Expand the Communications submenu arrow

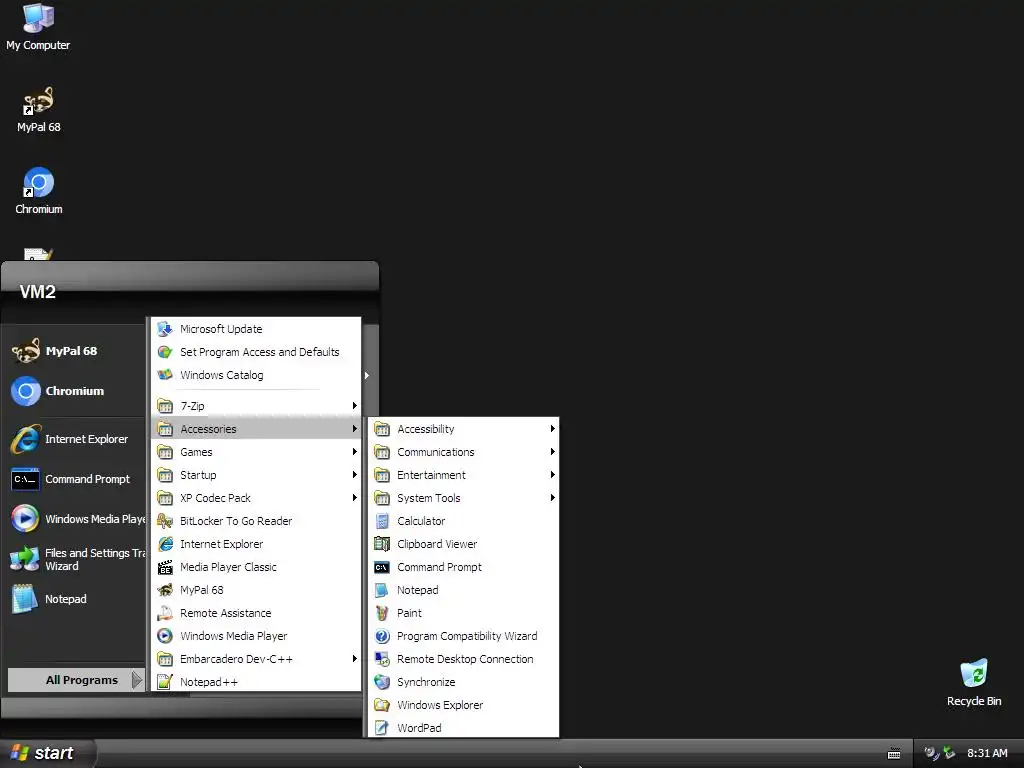click(552, 452)
